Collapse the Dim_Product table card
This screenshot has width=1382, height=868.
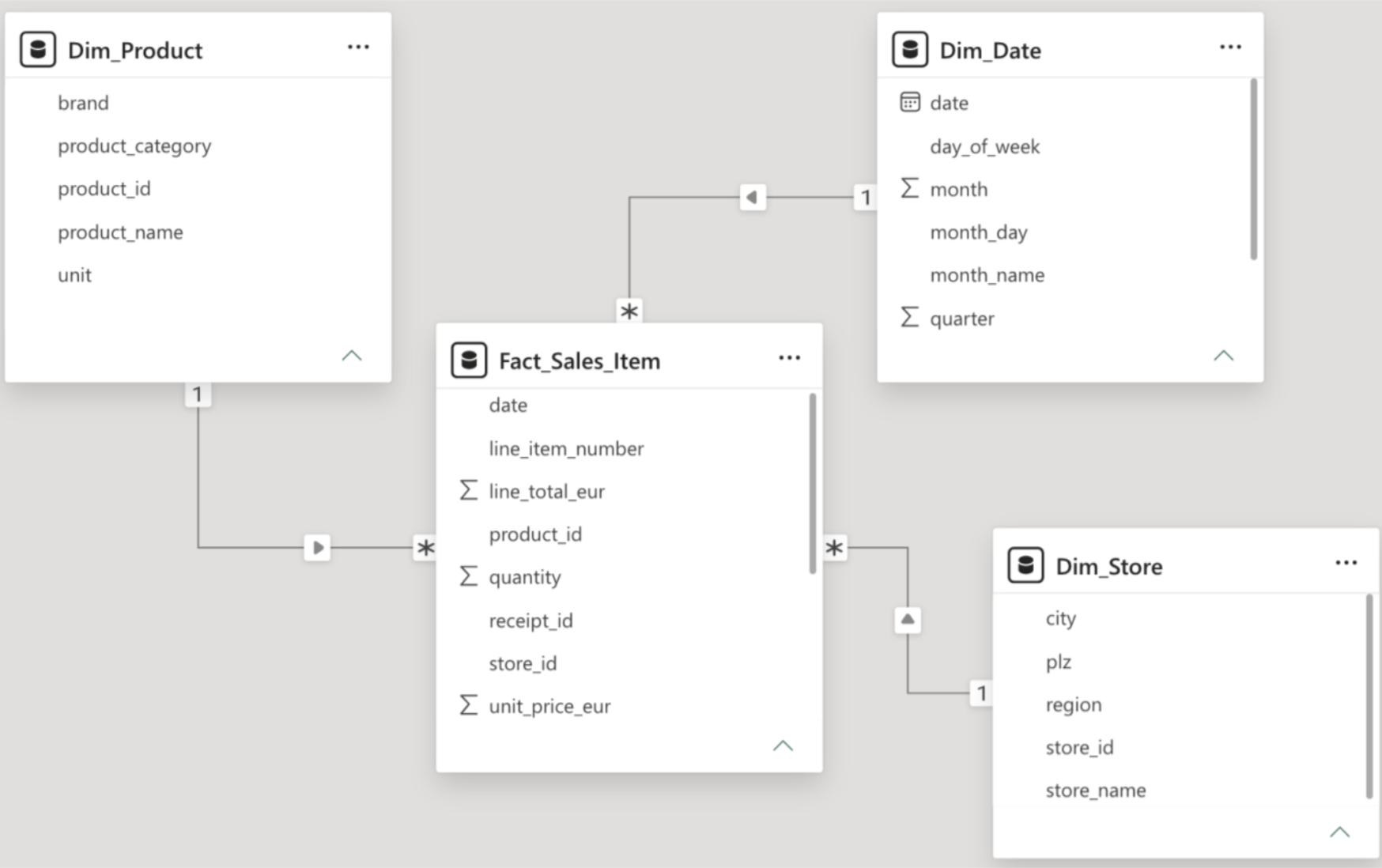point(352,356)
